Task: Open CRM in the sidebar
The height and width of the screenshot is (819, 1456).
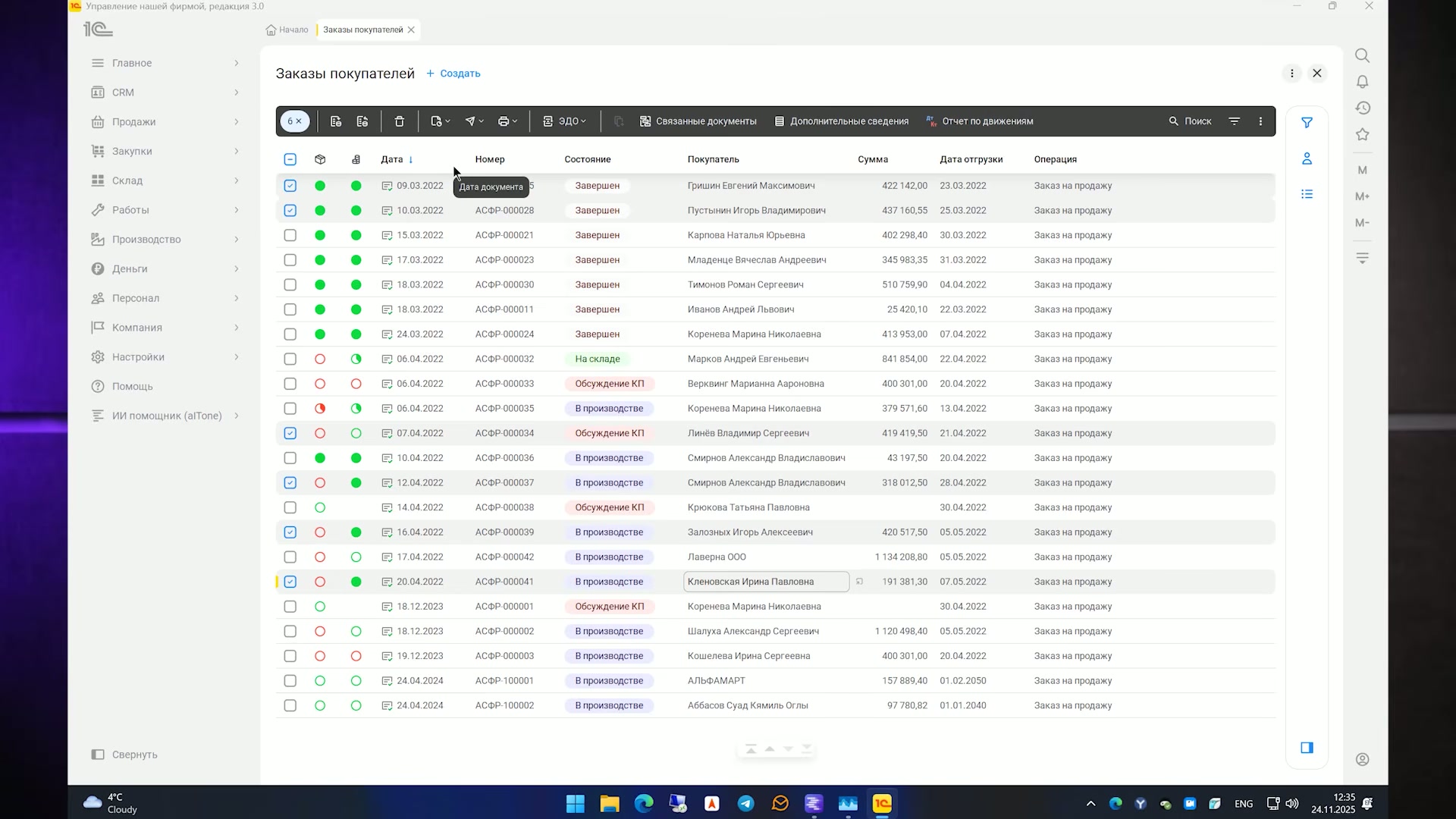Action: pos(165,93)
